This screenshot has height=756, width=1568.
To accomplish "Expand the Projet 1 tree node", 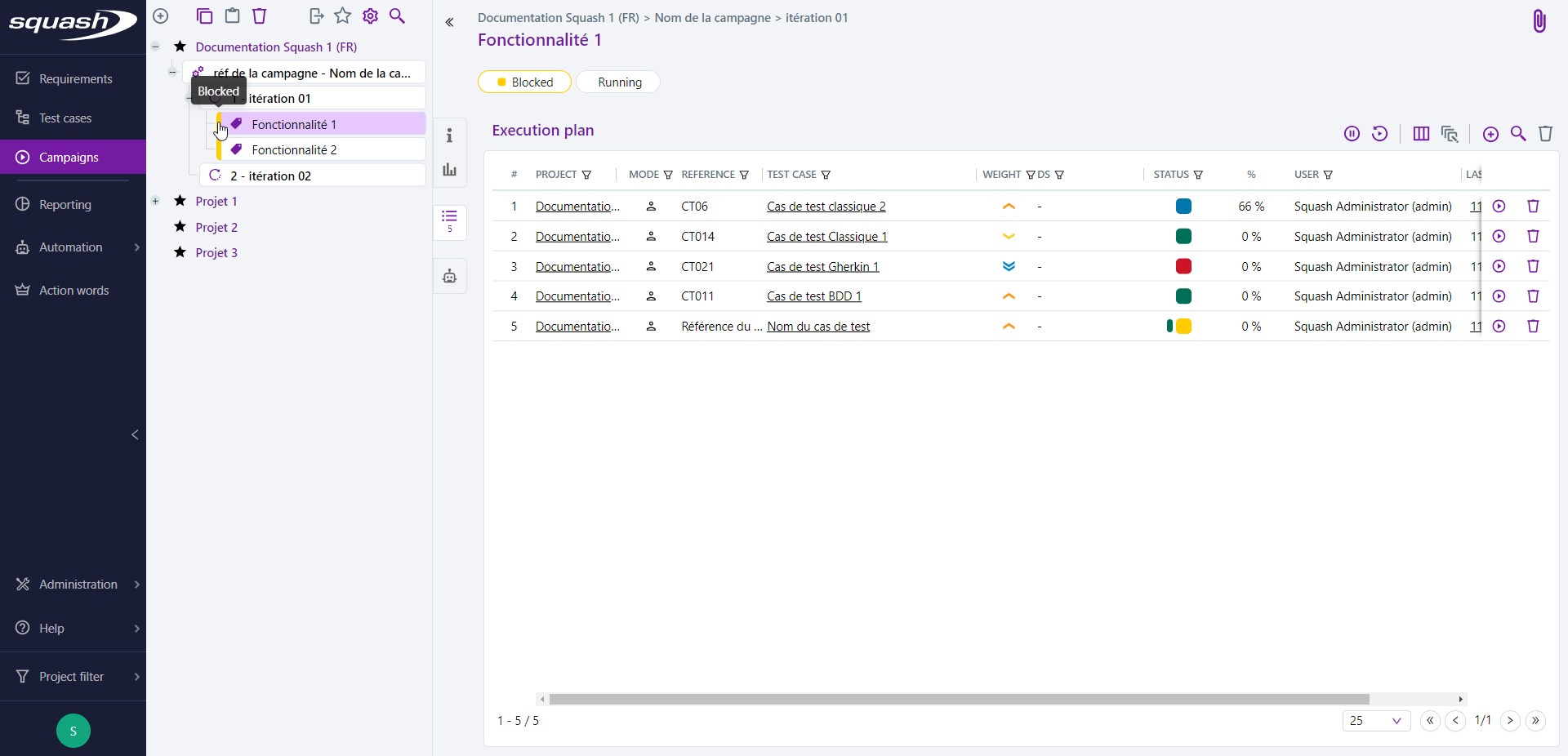I will [155, 201].
